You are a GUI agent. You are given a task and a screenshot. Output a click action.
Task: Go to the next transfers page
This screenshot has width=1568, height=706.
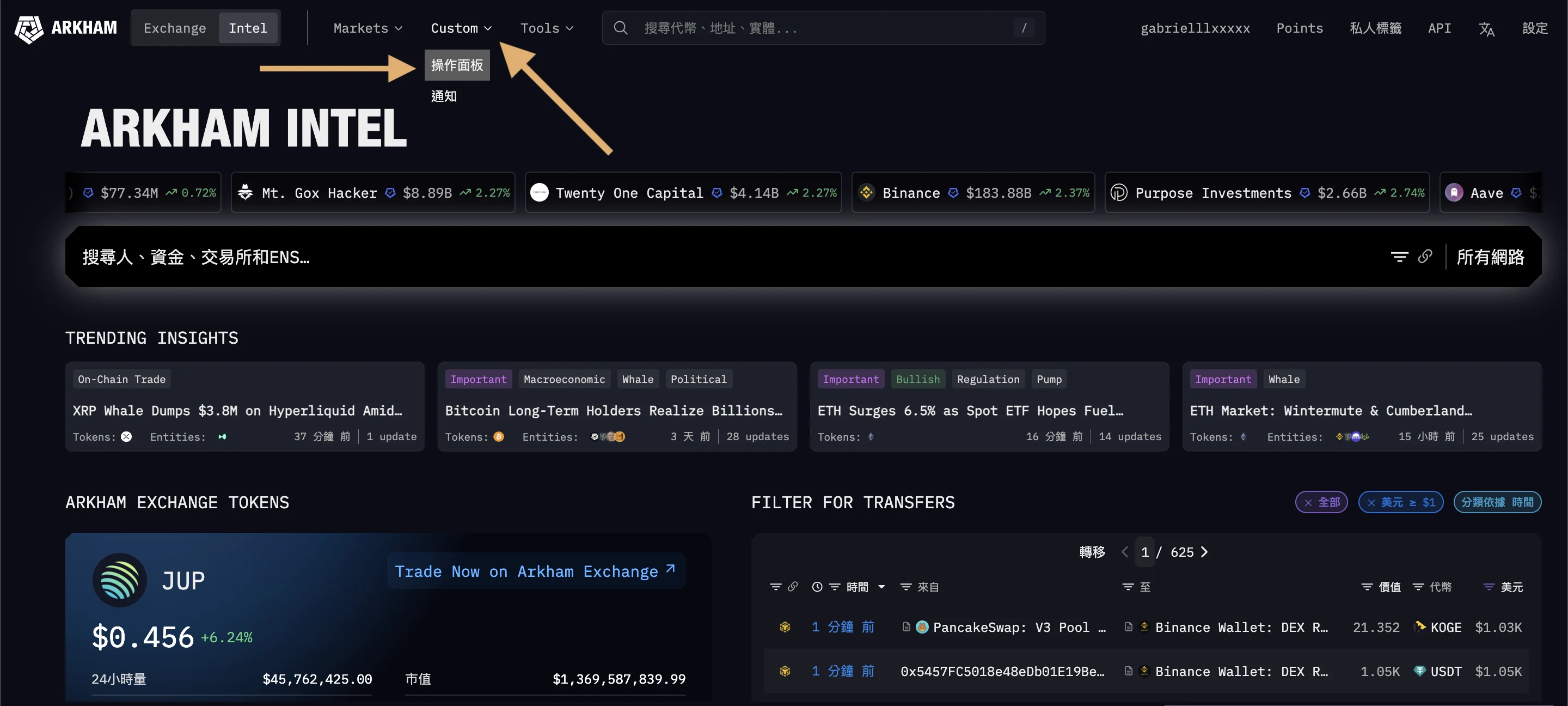tap(1204, 551)
